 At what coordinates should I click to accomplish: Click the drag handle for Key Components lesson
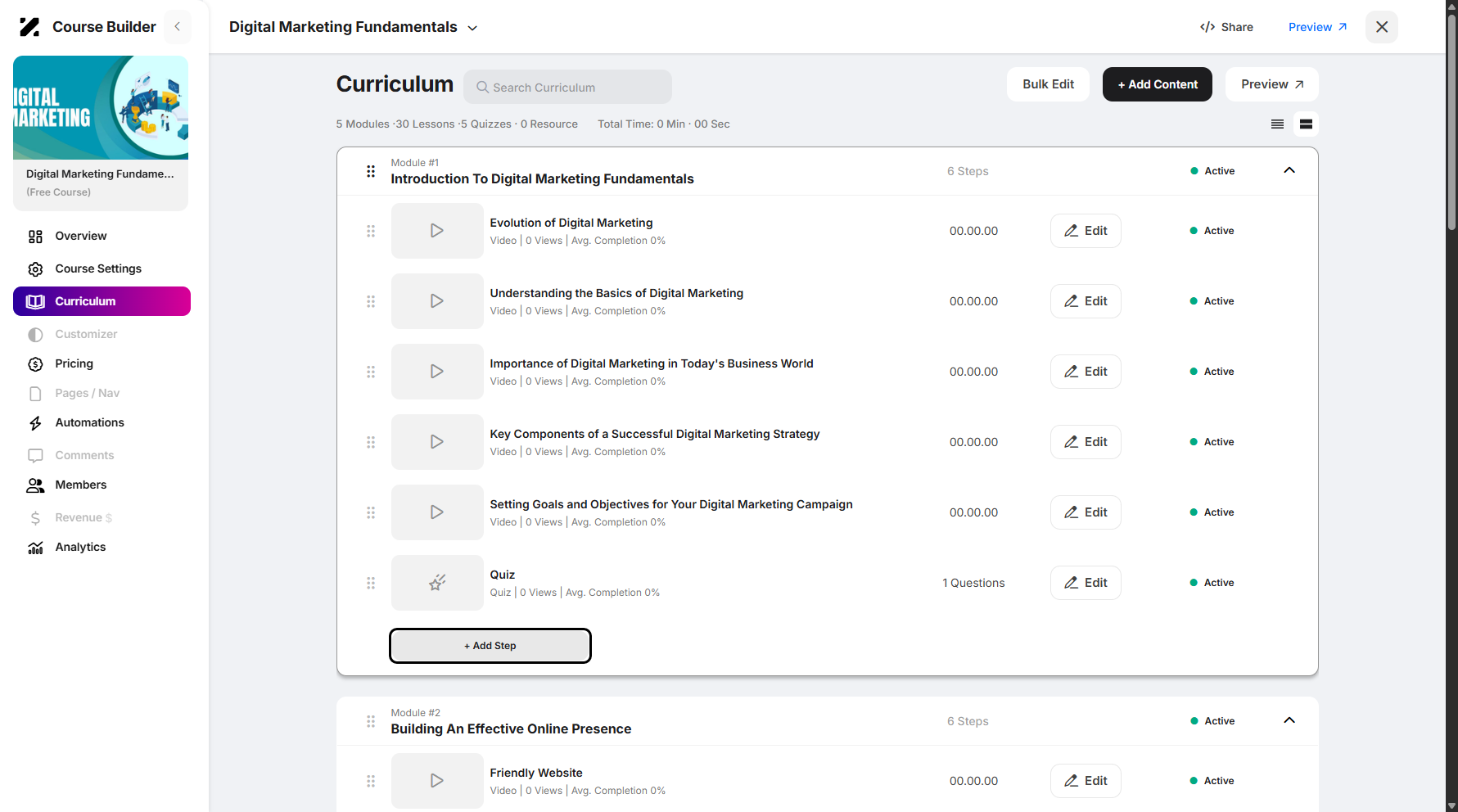pyautogui.click(x=371, y=442)
